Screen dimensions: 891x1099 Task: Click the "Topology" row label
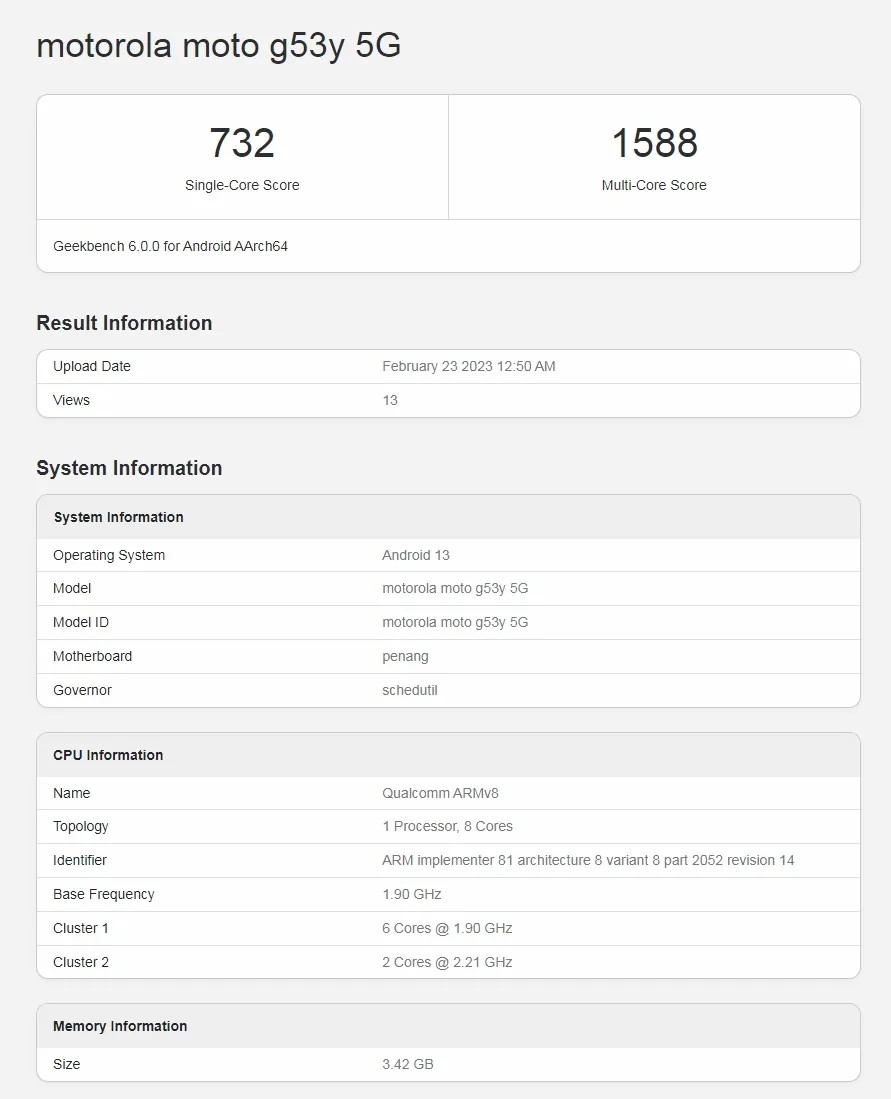click(81, 827)
